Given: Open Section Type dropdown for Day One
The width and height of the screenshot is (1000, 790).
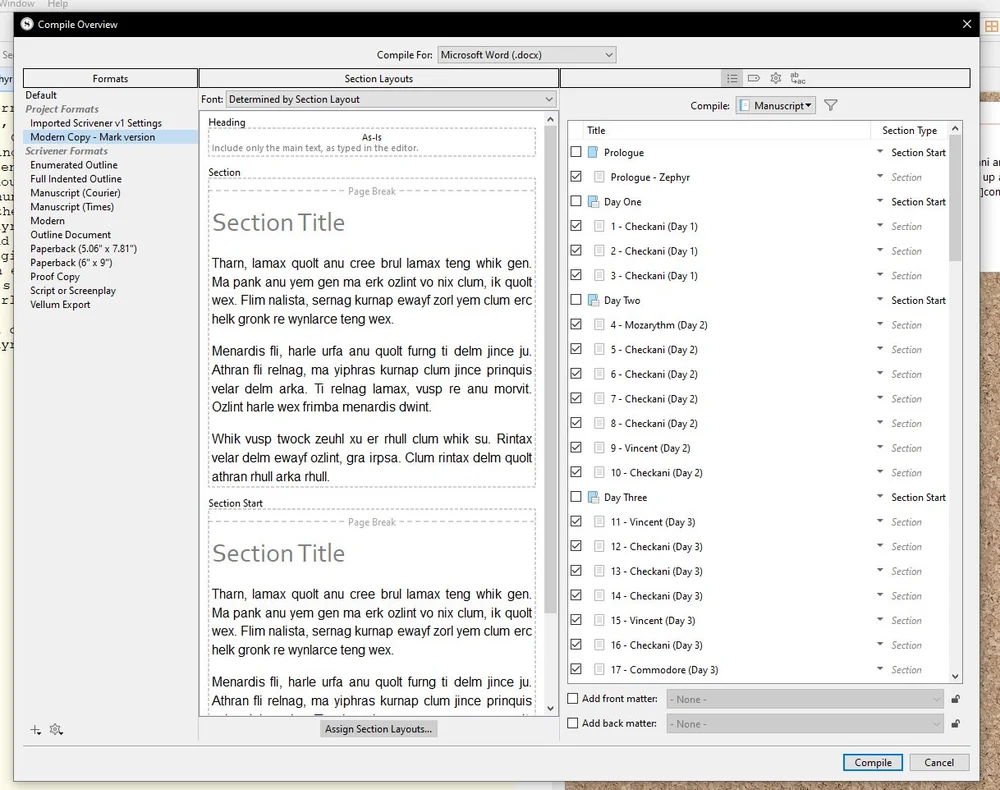Looking at the screenshot, I should [x=879, y=201].
